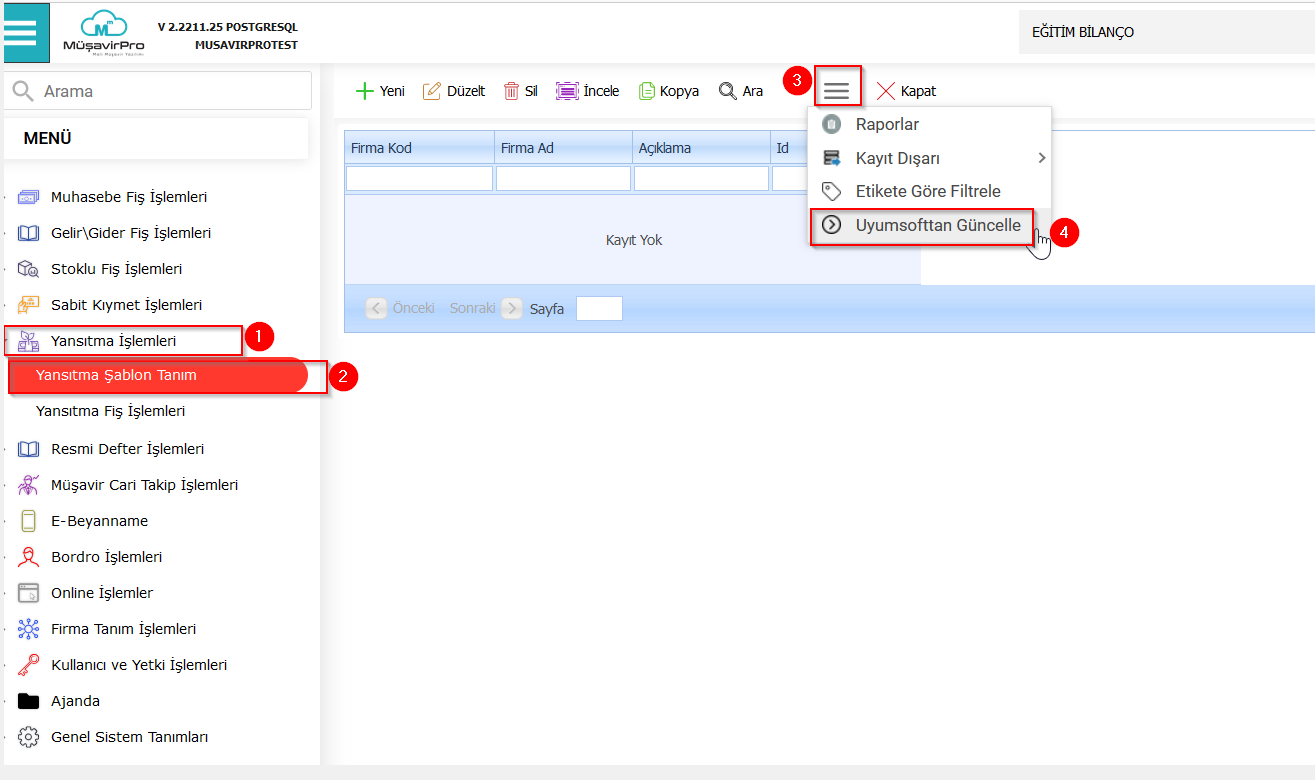Click the Resmi Defter İşlemleri book icon
Image resolution: width=1315 pixels, height=780 pixels.
tap(28, 449)
